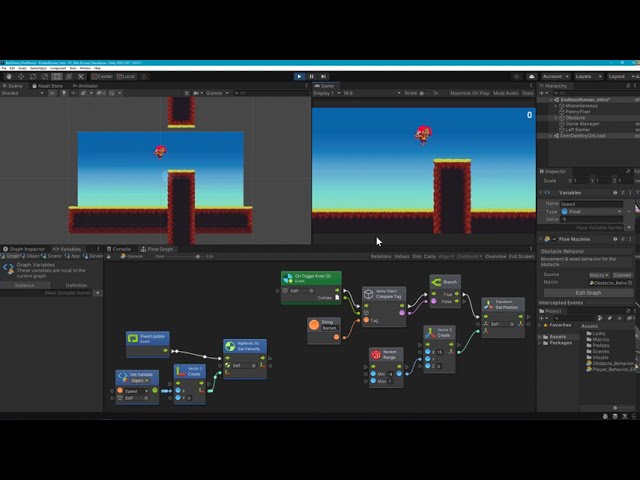Toggle the Flow Machine component checkbox
This screenshot has height=480, width=640.
554,239
